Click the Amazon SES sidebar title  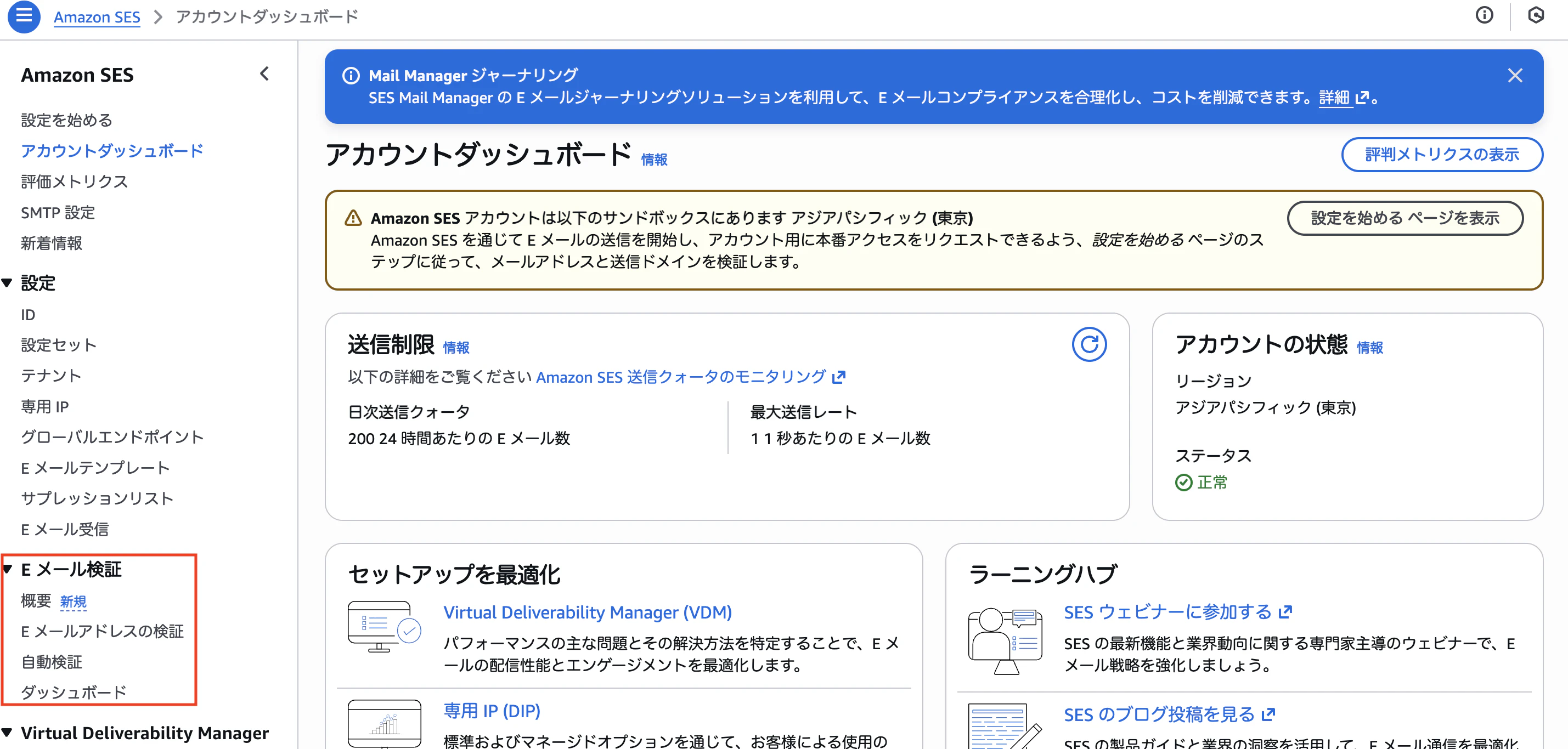click(77, 75)
